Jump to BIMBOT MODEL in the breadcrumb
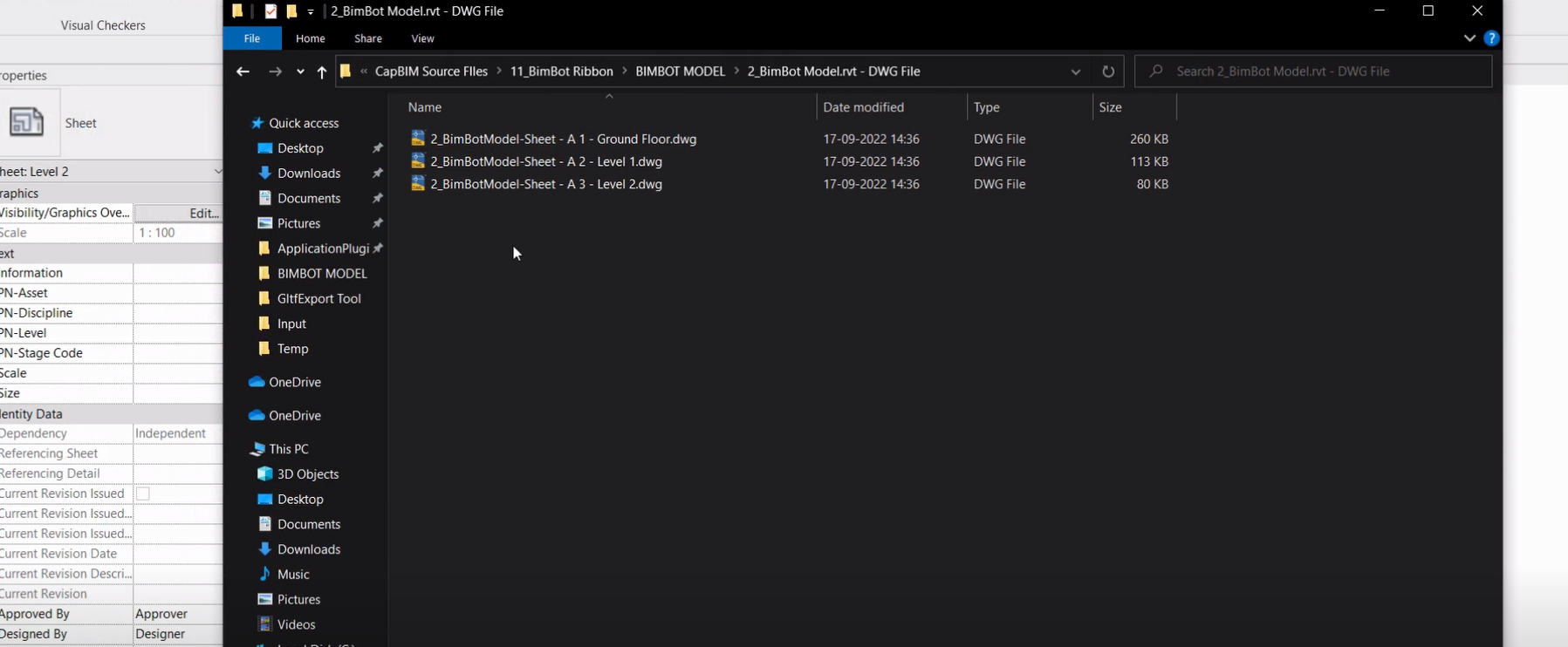Viewport: 1568px width, 647px height. (x=681, y=72)
